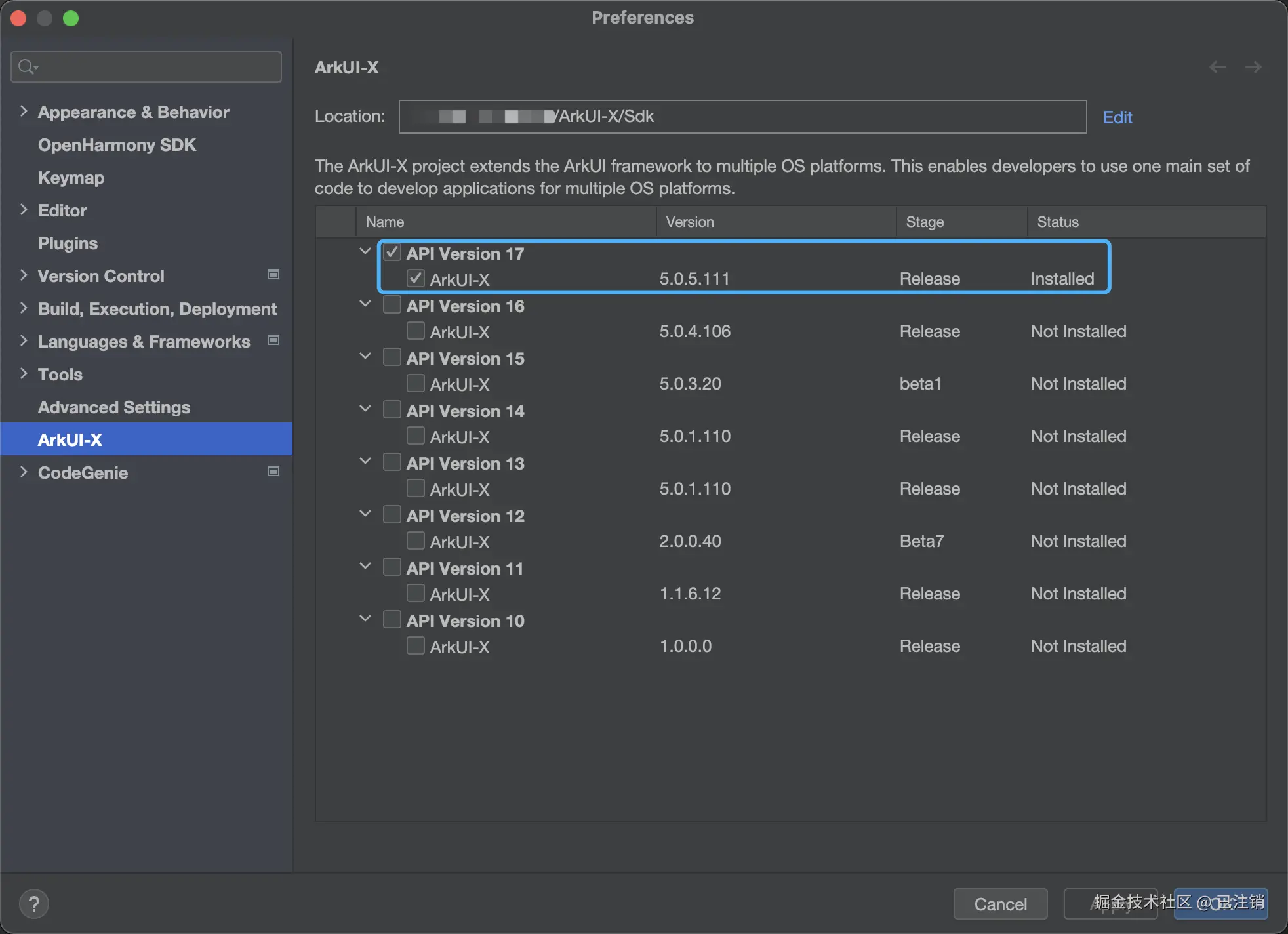
Task: Click inside the SDK Location field
Action: (741, 117)
